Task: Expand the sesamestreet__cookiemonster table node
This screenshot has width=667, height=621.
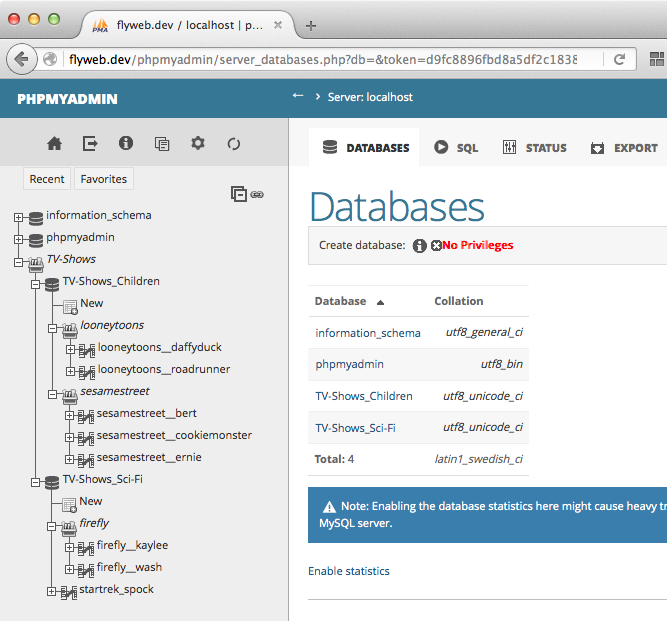Action: (x=69, y=437)
